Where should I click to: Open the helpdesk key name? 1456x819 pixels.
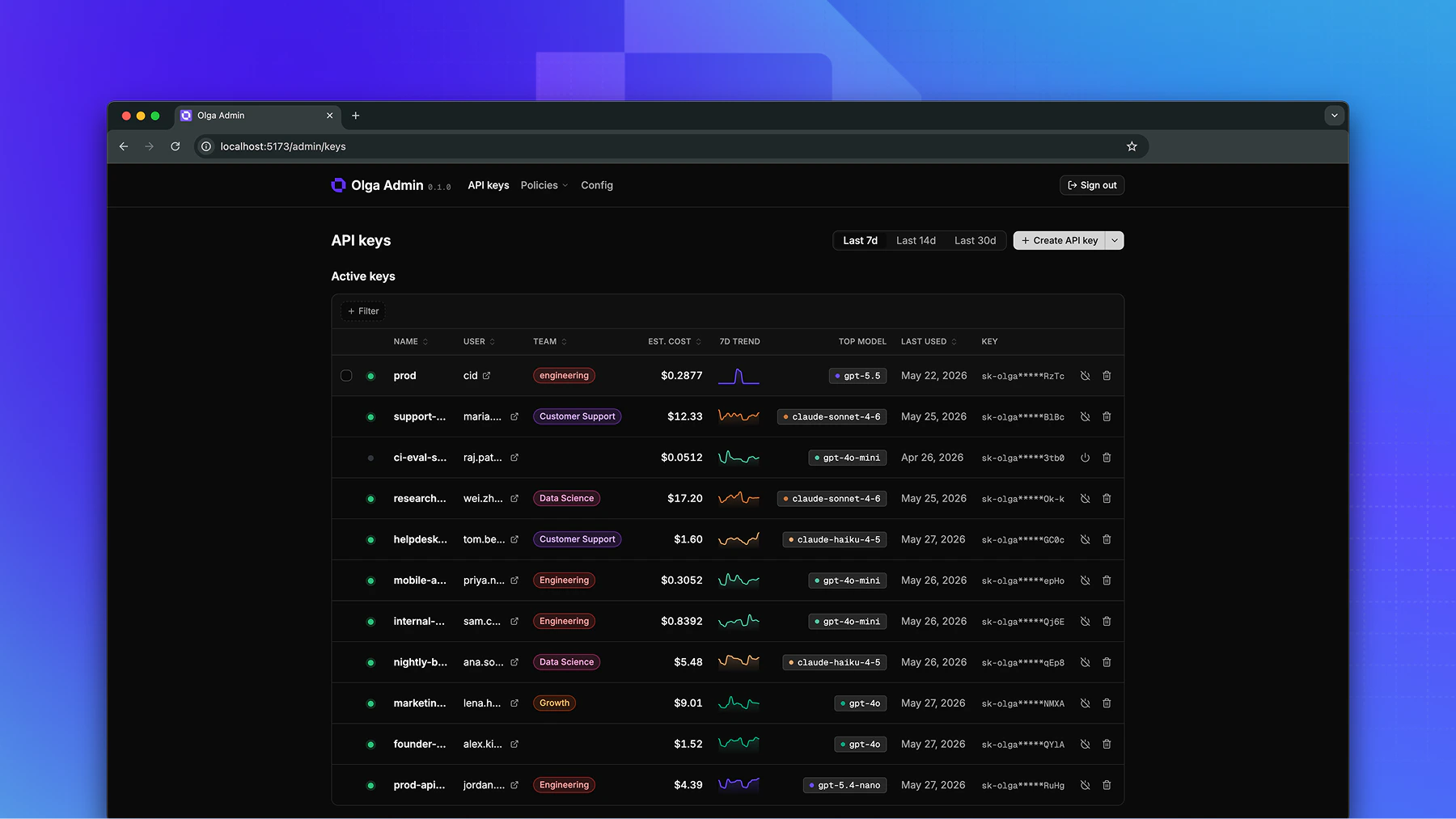point(420,539)
